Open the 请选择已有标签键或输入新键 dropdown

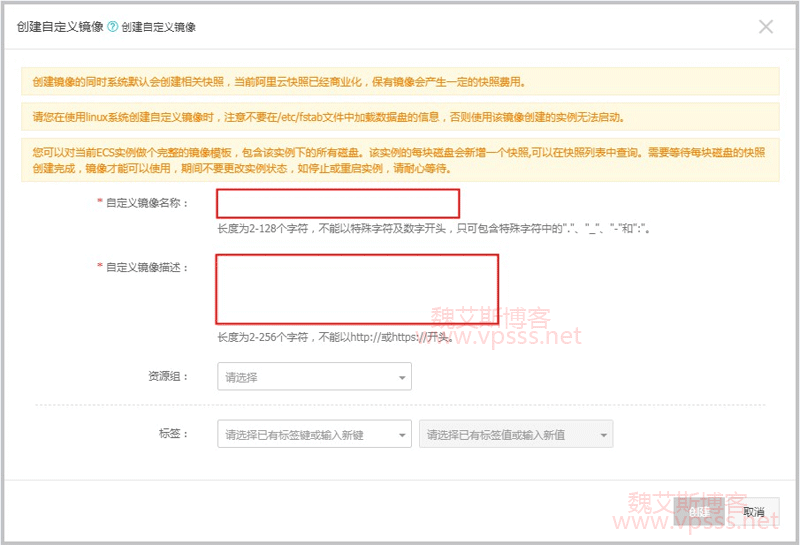[x=314, y=434]
